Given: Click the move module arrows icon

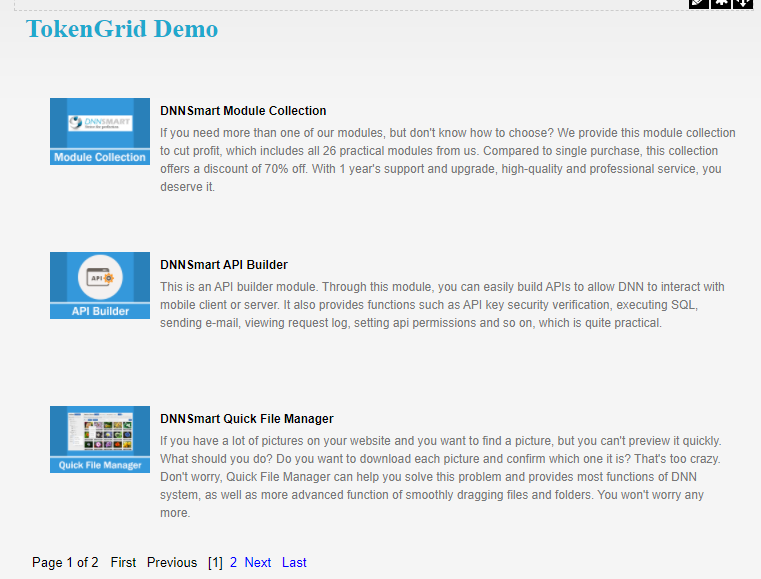Looking at the screenshot, I should coord(743,3).
